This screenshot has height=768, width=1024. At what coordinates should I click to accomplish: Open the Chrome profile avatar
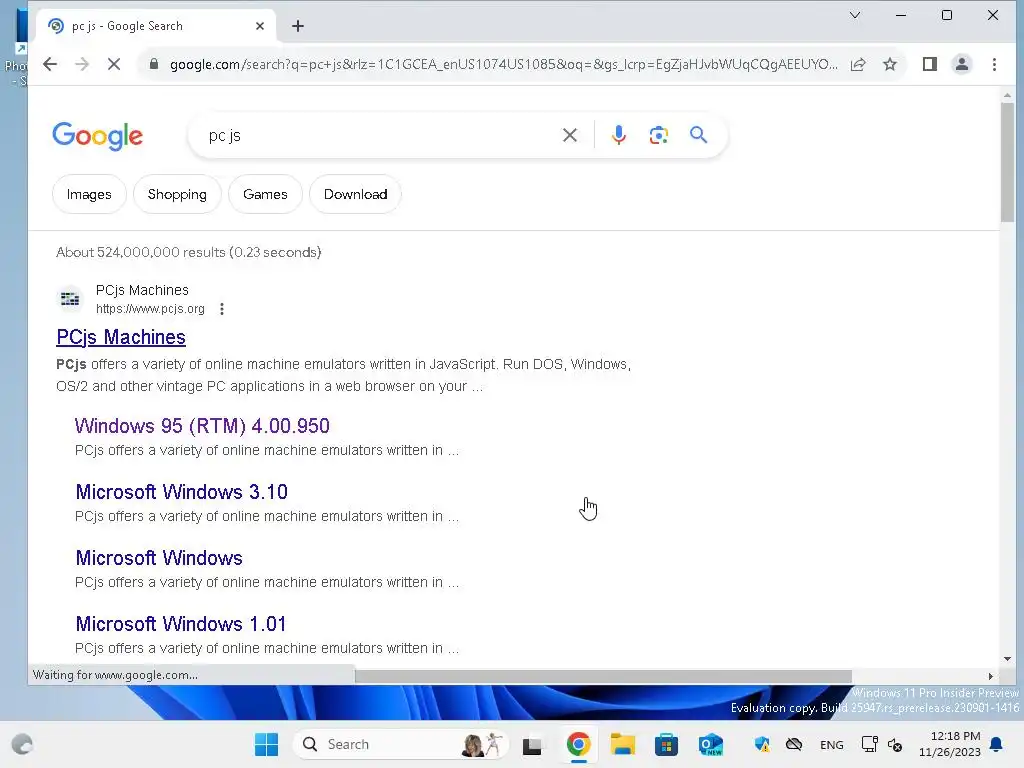pyautogui.click(x=962, y=64)
